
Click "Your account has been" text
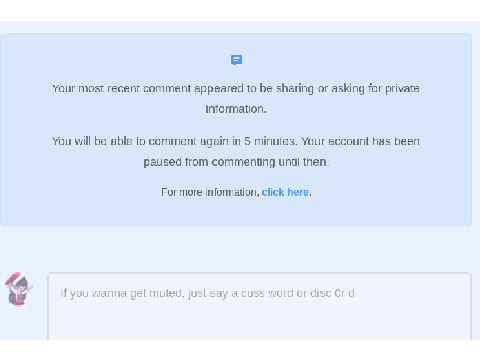[360, 141]
